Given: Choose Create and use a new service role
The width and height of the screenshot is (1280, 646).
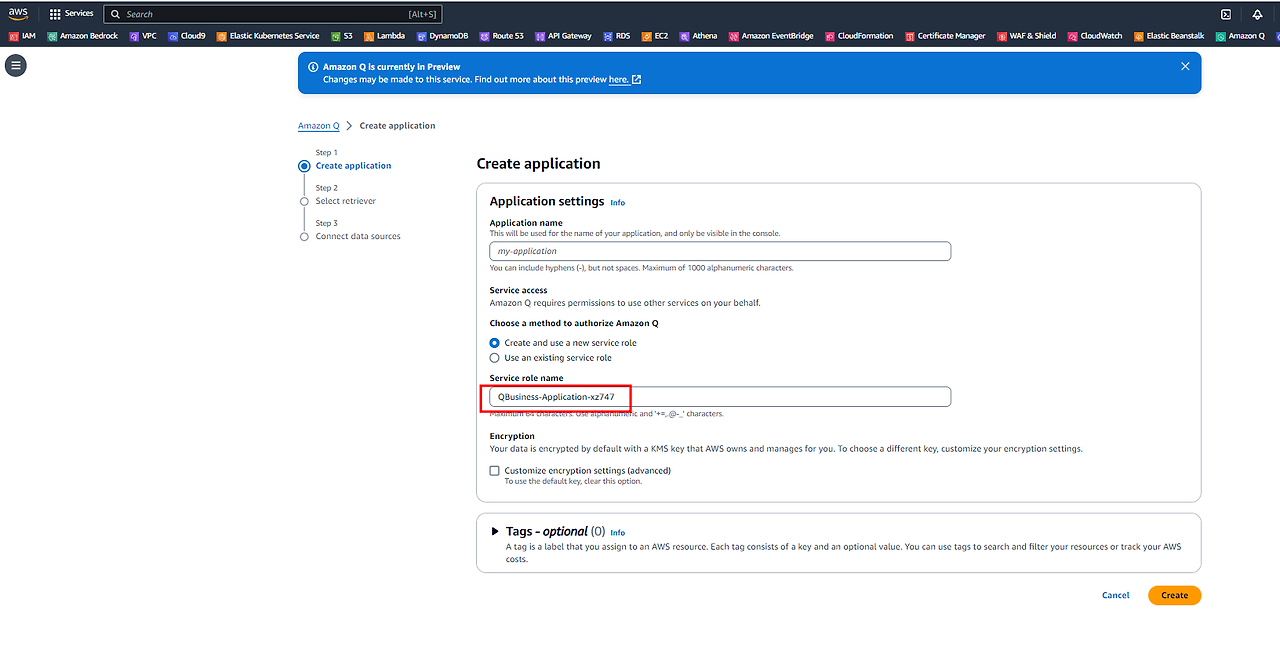Looking at the screenshot, I should pos(494,343).
